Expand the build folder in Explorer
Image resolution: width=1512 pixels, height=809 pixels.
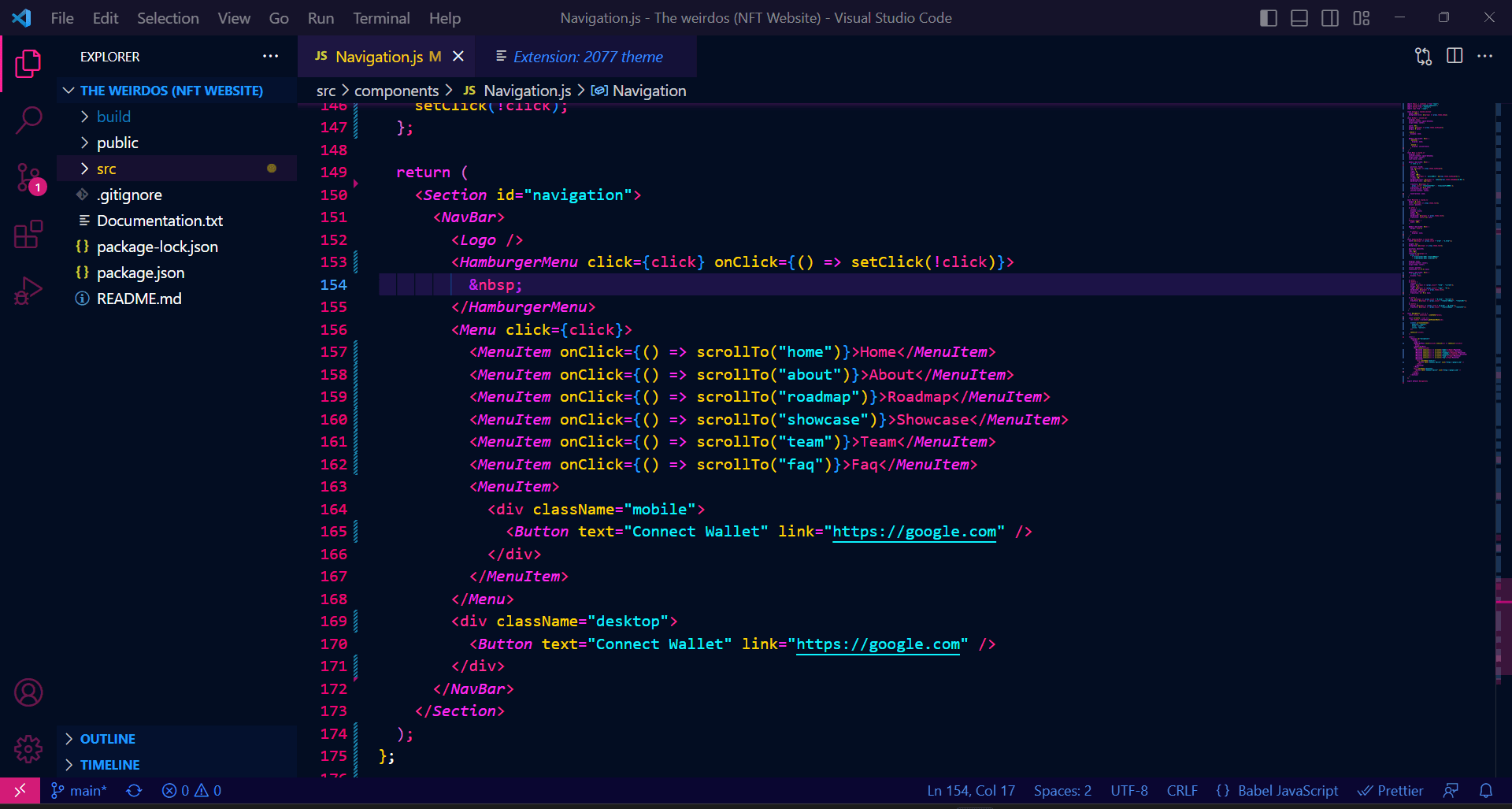[x=113, y=116]
